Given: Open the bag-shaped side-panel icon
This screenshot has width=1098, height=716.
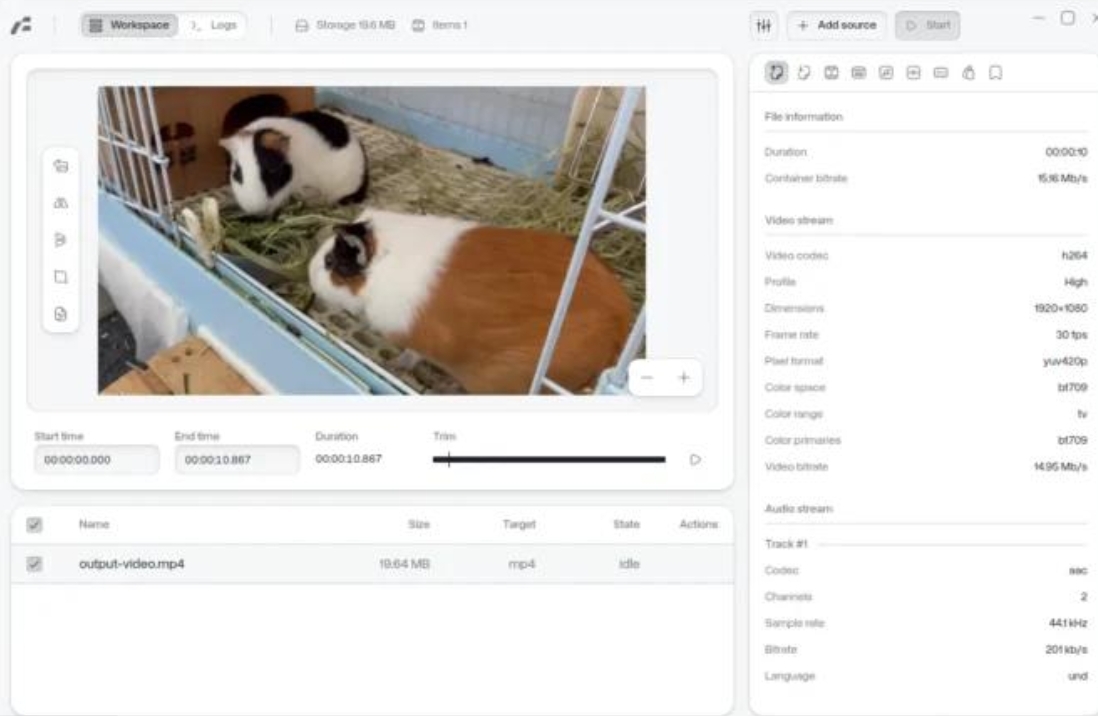Looking at the screenshot, I should 968,72.
